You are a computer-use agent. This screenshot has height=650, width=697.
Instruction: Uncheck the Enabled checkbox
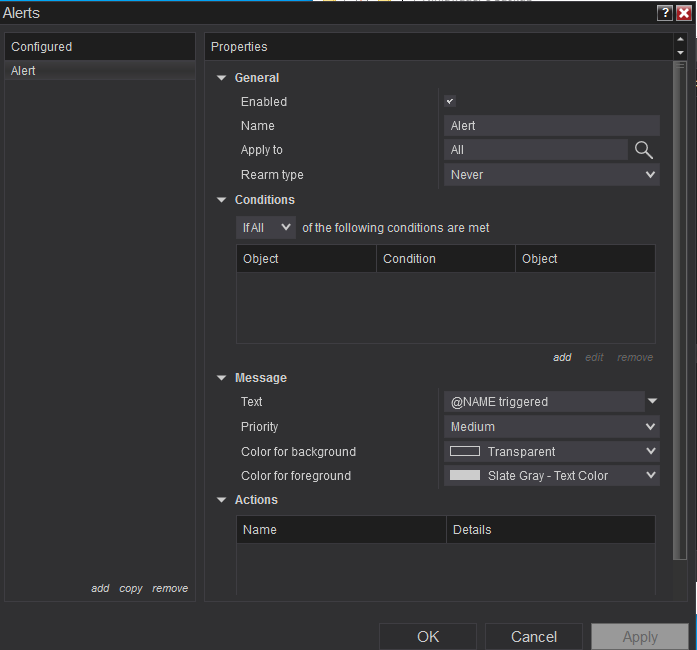(x=450, y=101)
